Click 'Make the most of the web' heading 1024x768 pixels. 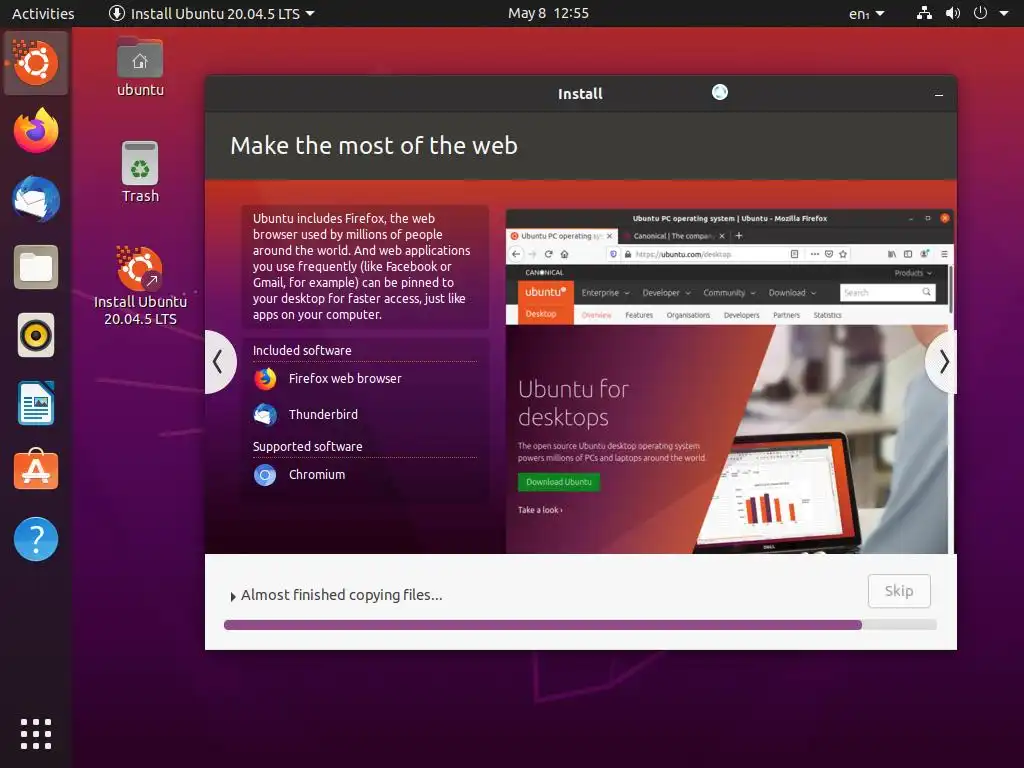374,146
